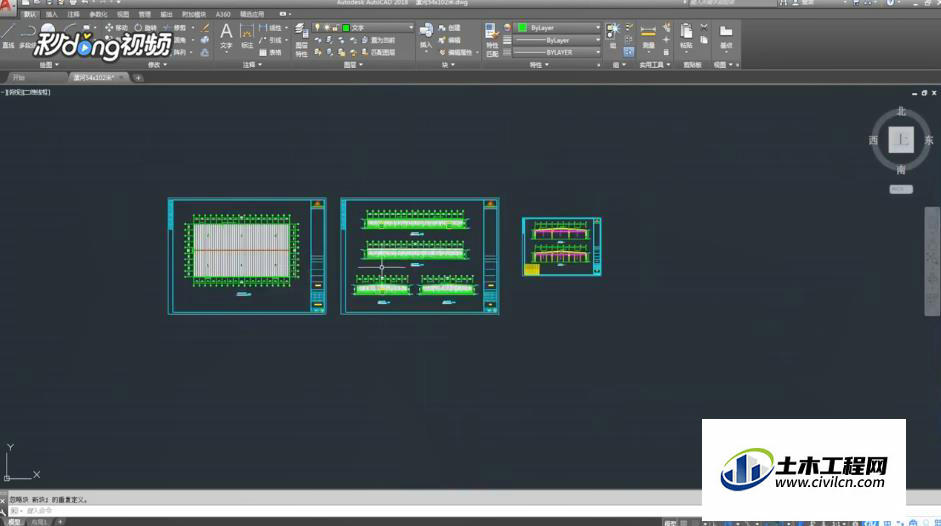Click Create (创建) block button
The height and width of the screenshot is (526, 941).
449,28
